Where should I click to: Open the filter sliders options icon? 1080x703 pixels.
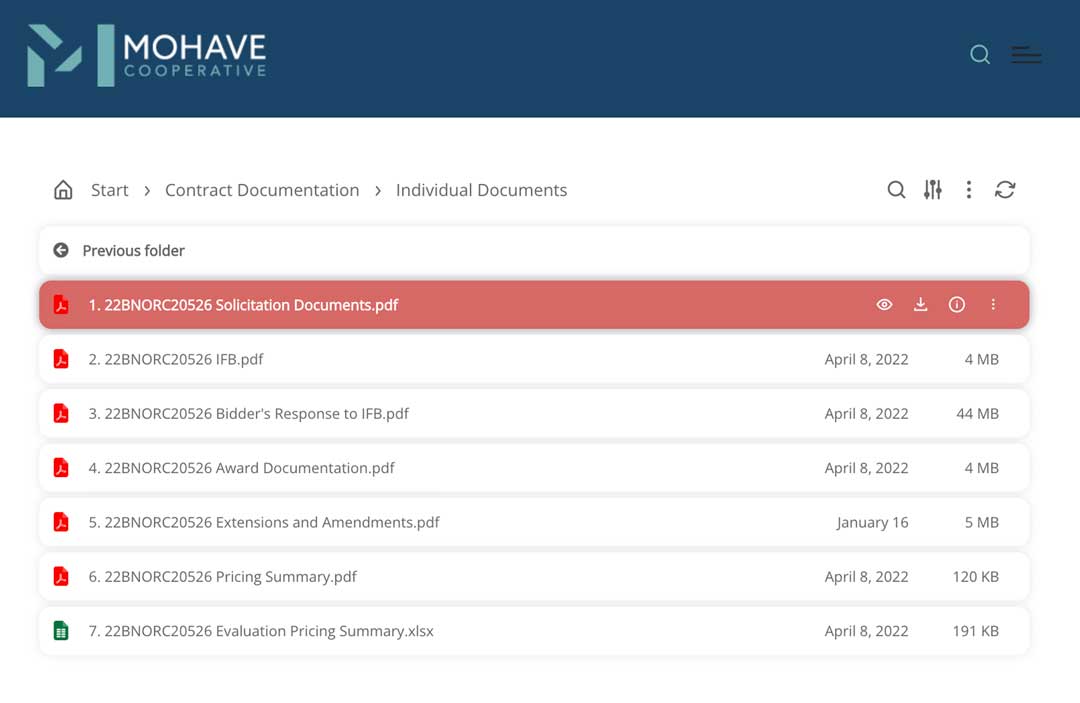[x=933, y=189]
